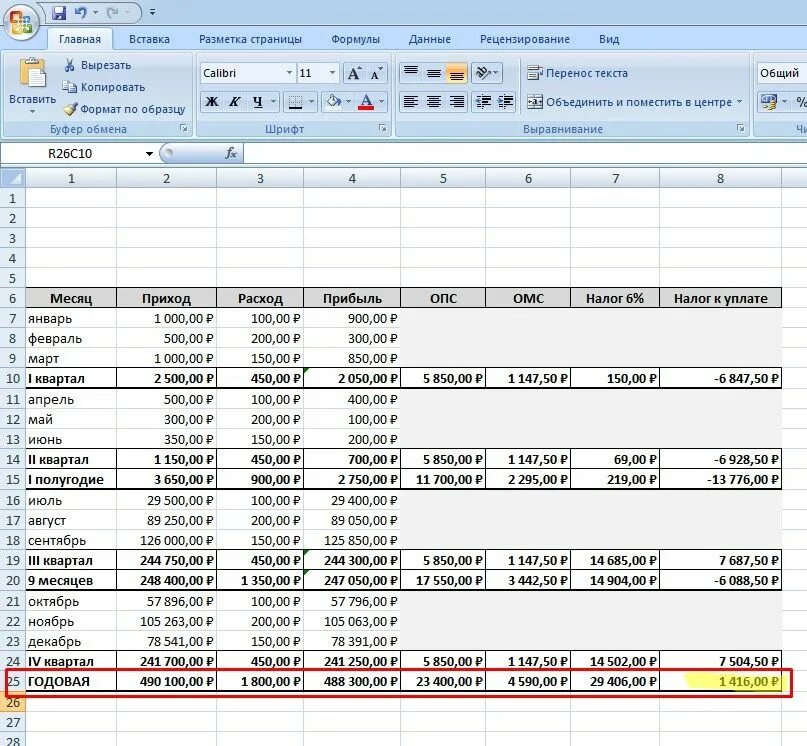This screenshot has height=746, width=807.
Task: Enable Перенос текста text wrapping
Action: pos(577,73)
